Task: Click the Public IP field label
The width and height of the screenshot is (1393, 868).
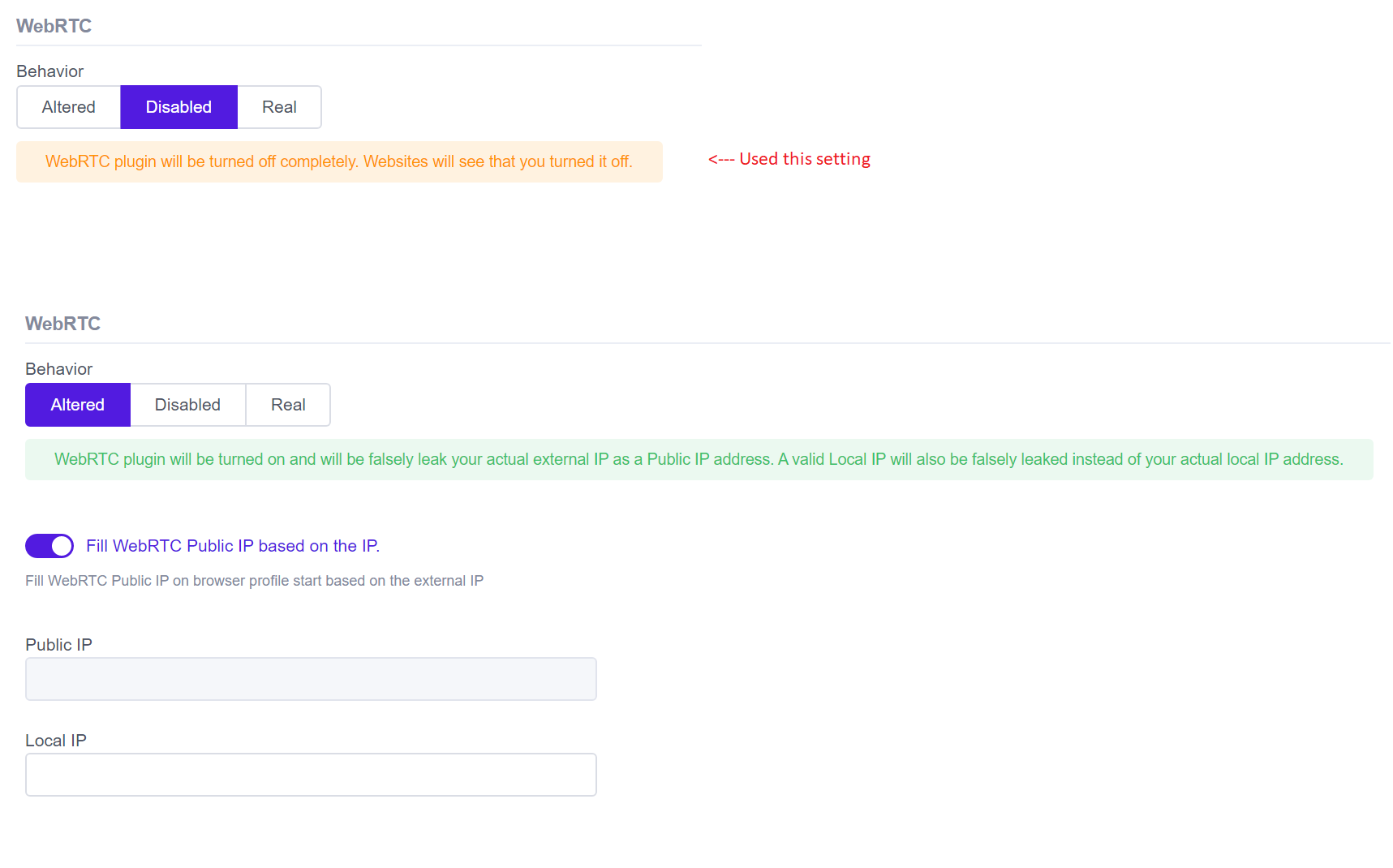Action: [x=58, y=645]
